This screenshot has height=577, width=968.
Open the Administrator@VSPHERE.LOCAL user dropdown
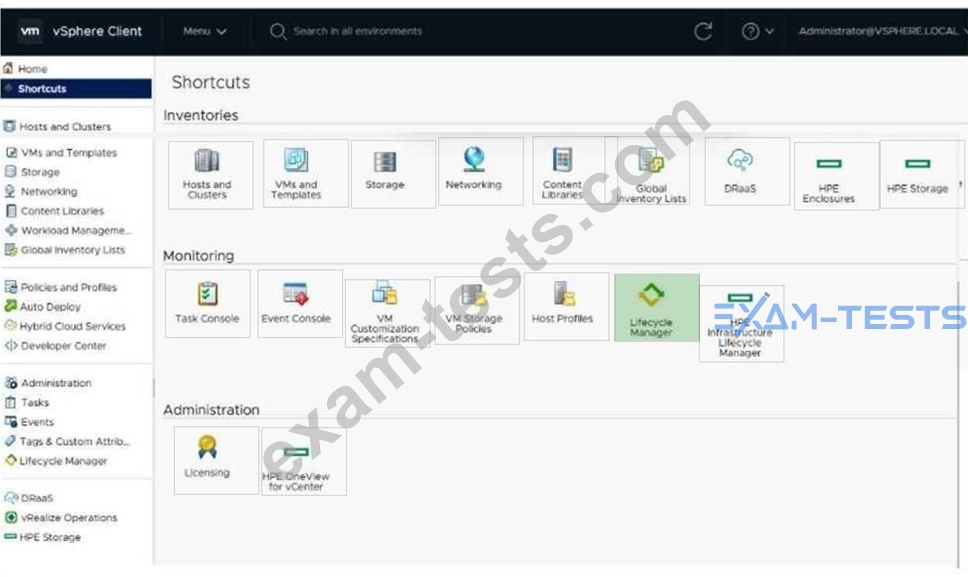tap(883, 31)
